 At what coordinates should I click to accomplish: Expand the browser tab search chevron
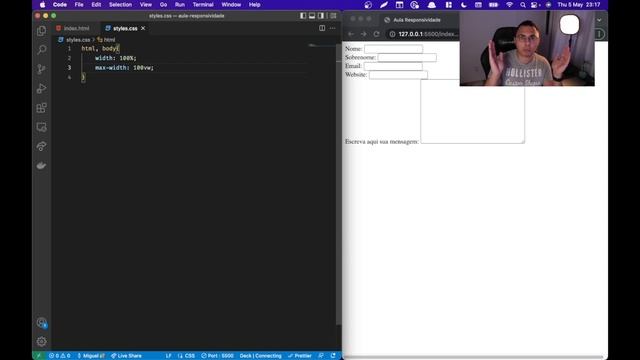pos(599,20)
